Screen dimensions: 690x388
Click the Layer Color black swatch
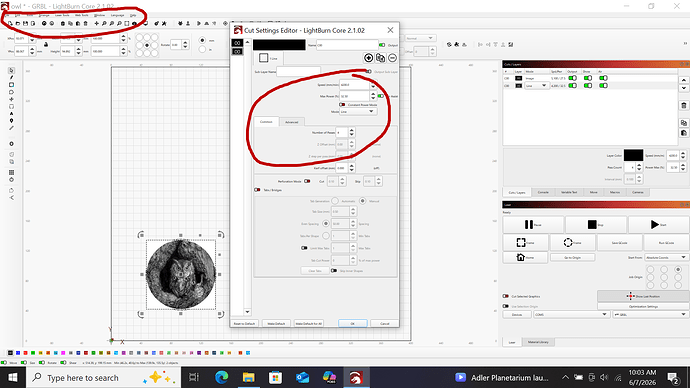633,155
